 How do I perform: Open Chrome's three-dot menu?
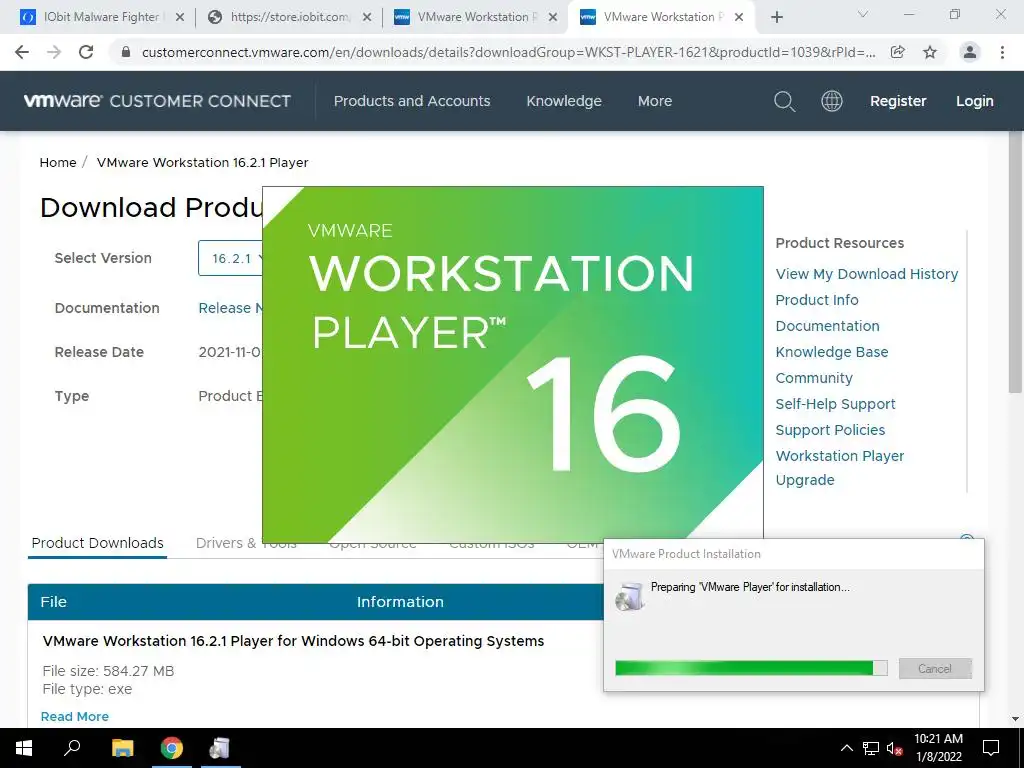click(x=1002, y=52)
